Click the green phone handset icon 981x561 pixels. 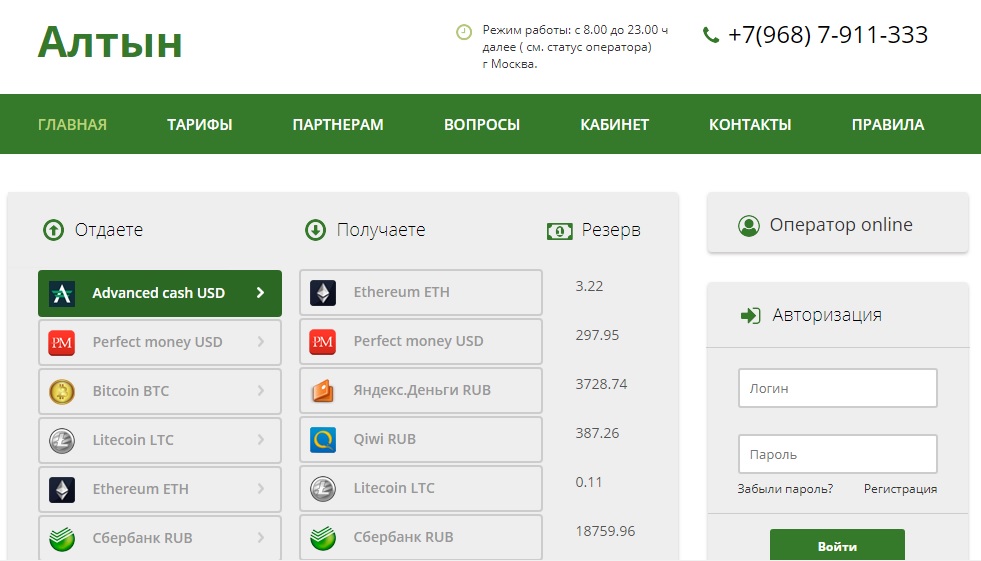point(711,35)
